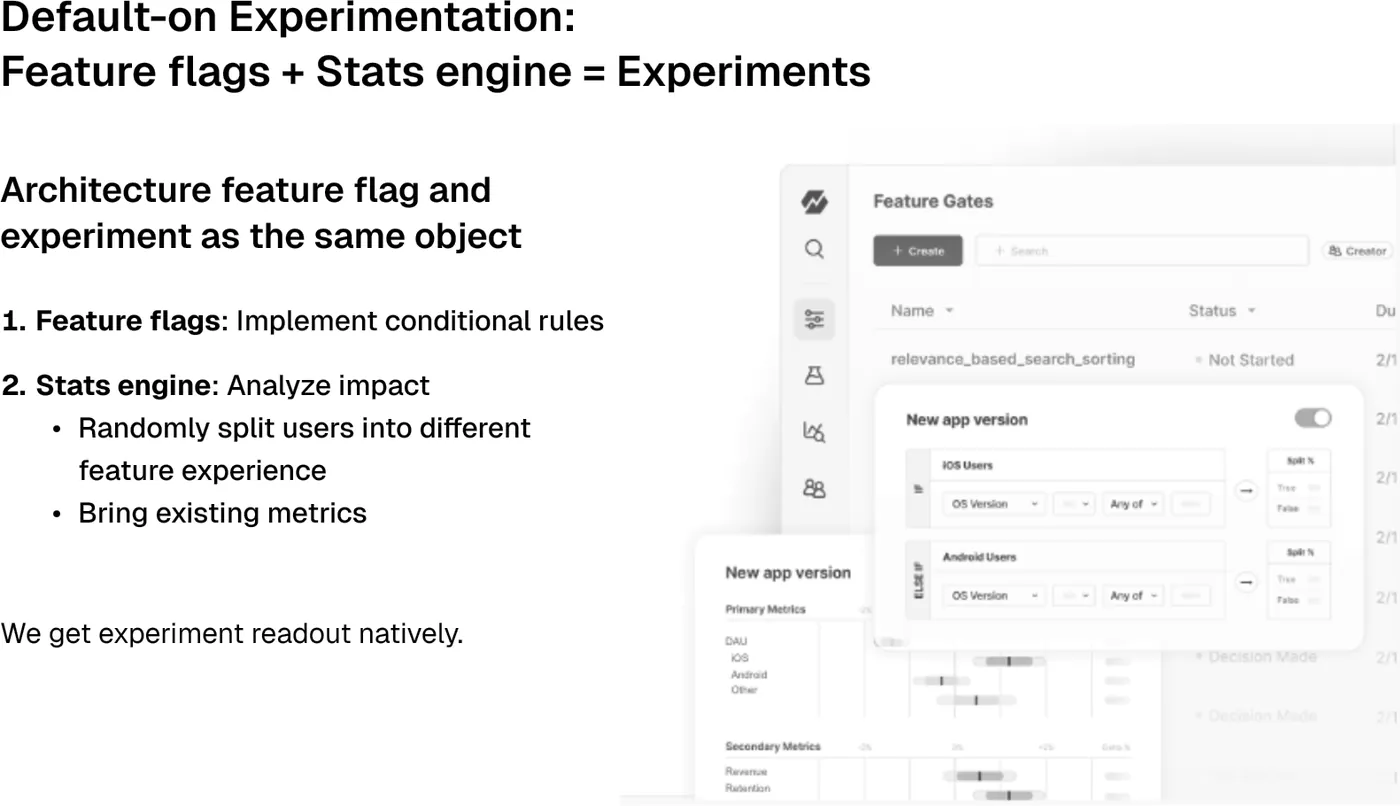1400x806 pixels.
Task: Open Any of dropdown under Android Users
Action: (x=1134, y=595)
